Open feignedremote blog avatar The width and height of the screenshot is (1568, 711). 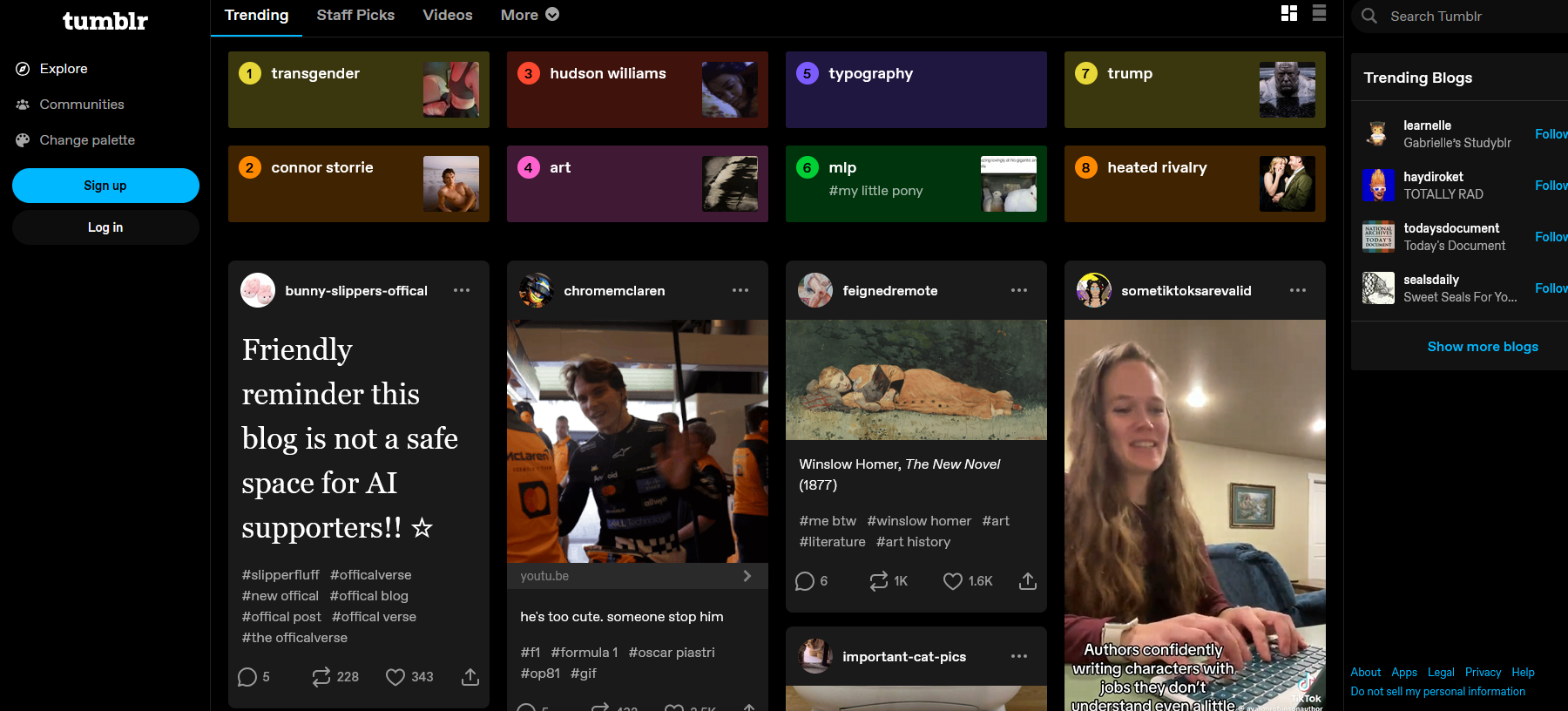(x=815, y=290)
